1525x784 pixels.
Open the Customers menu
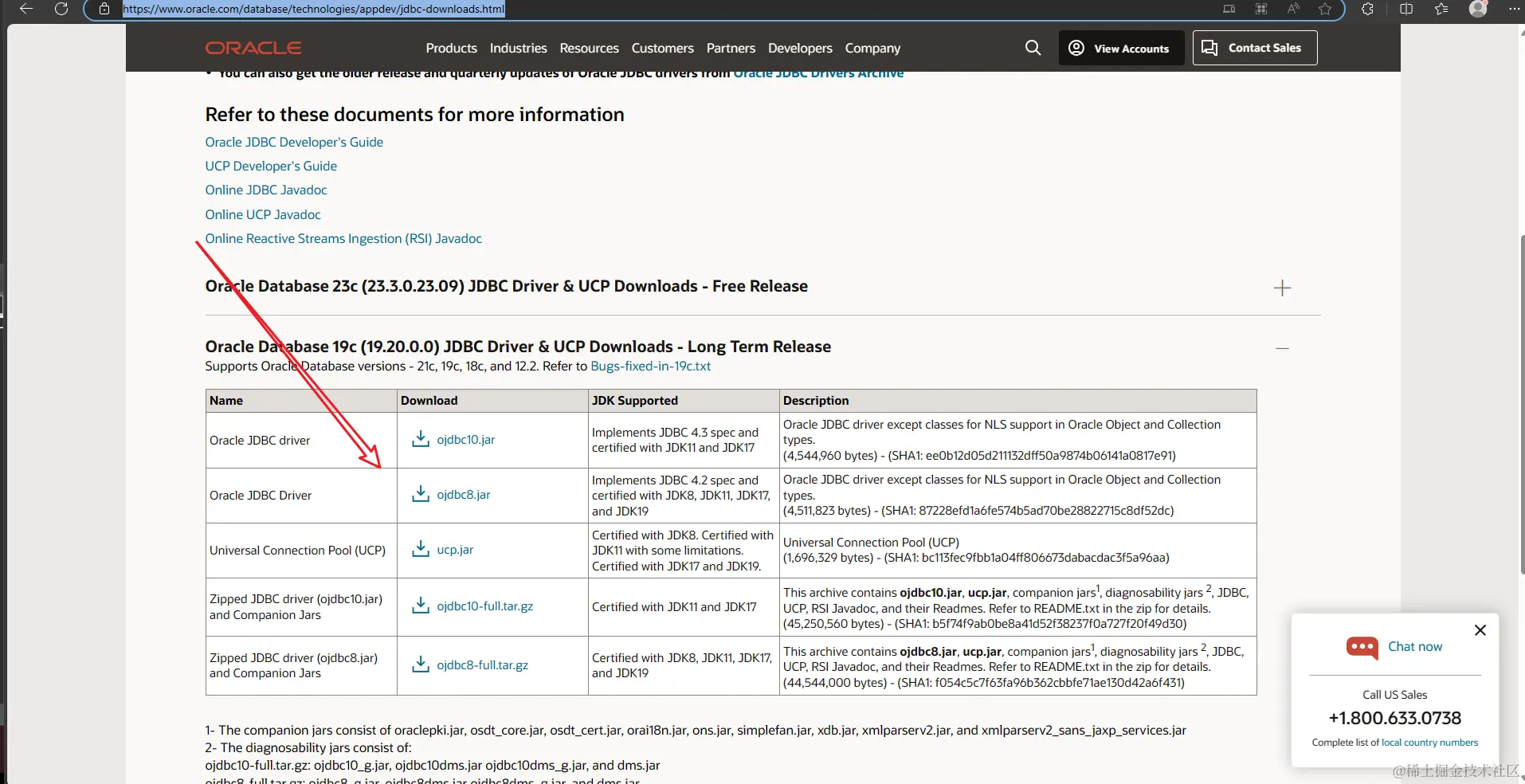663,48
